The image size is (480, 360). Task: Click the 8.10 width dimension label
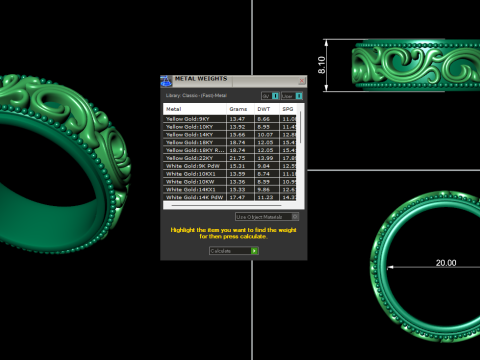click(321, 65)
